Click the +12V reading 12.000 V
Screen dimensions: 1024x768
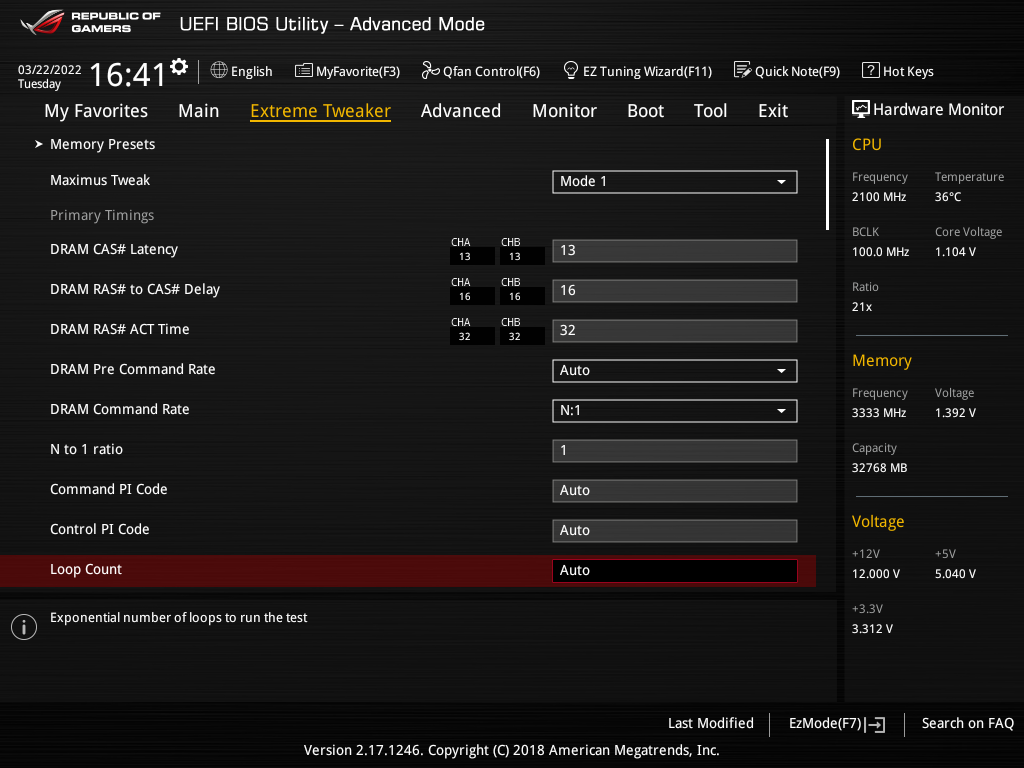875,573
